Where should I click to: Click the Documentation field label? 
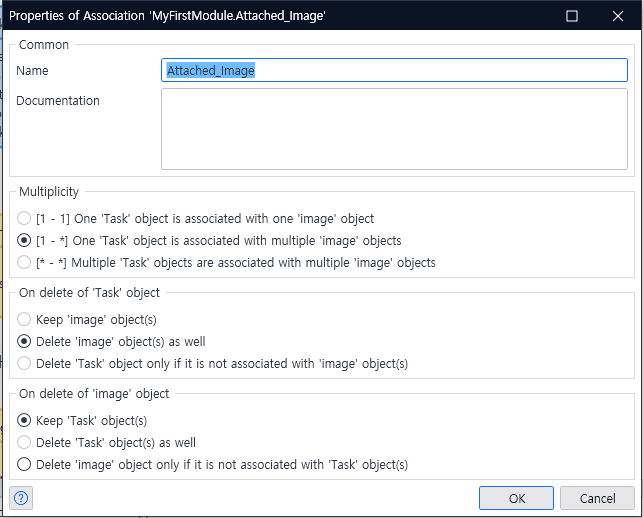click(58, 101)
